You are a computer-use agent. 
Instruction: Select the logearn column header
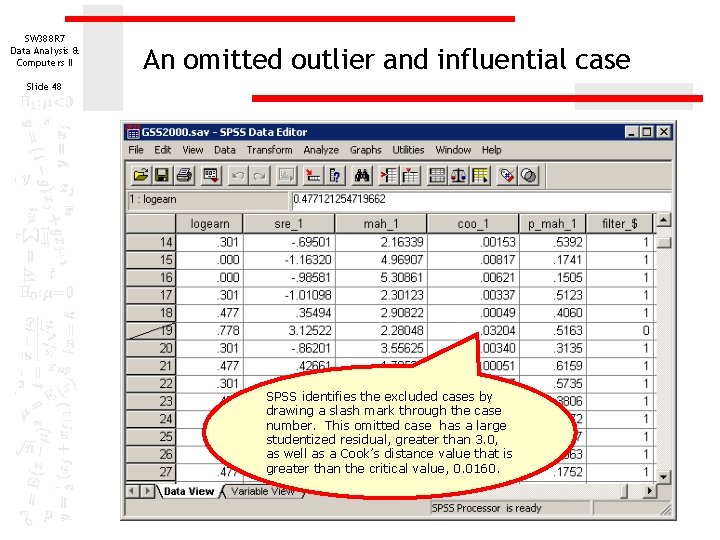tap(209, 224)
